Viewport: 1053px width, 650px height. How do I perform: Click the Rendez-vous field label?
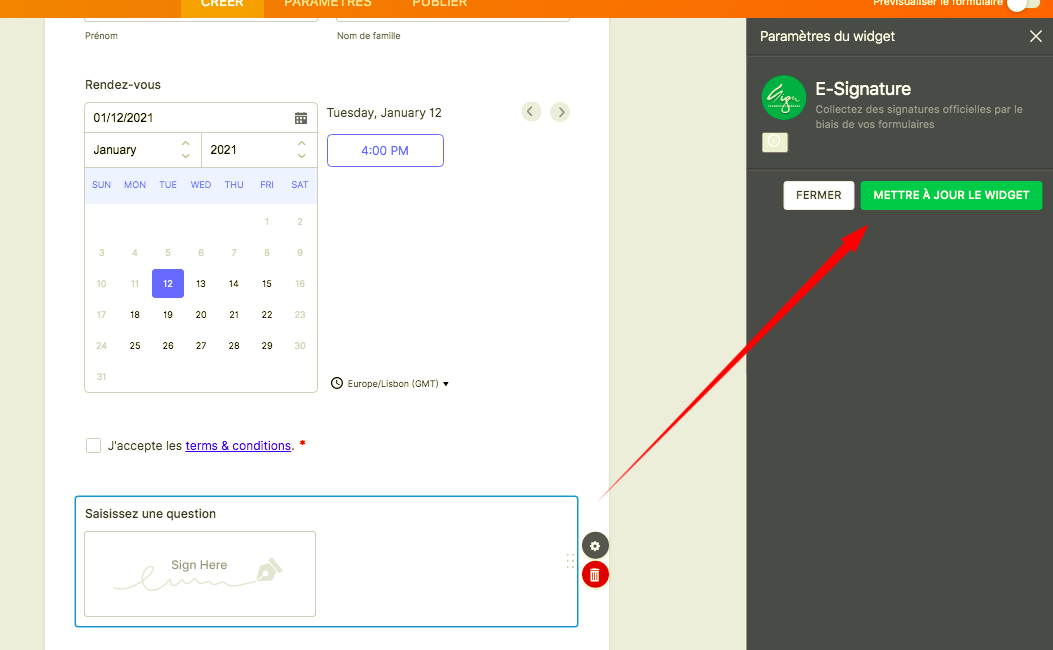point(123,85)
